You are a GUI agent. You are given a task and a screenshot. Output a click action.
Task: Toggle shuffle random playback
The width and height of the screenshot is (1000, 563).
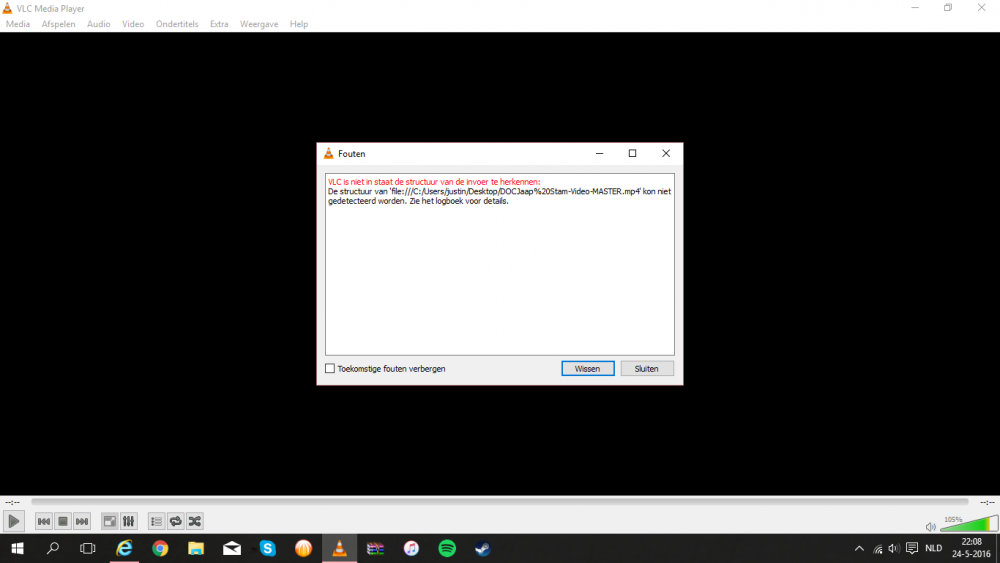195,521
